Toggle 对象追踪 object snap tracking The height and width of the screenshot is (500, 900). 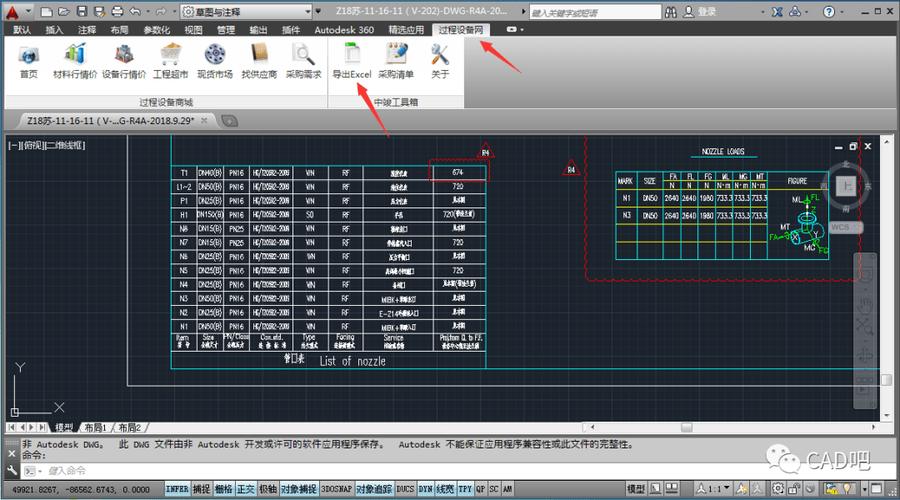[374, 489]
